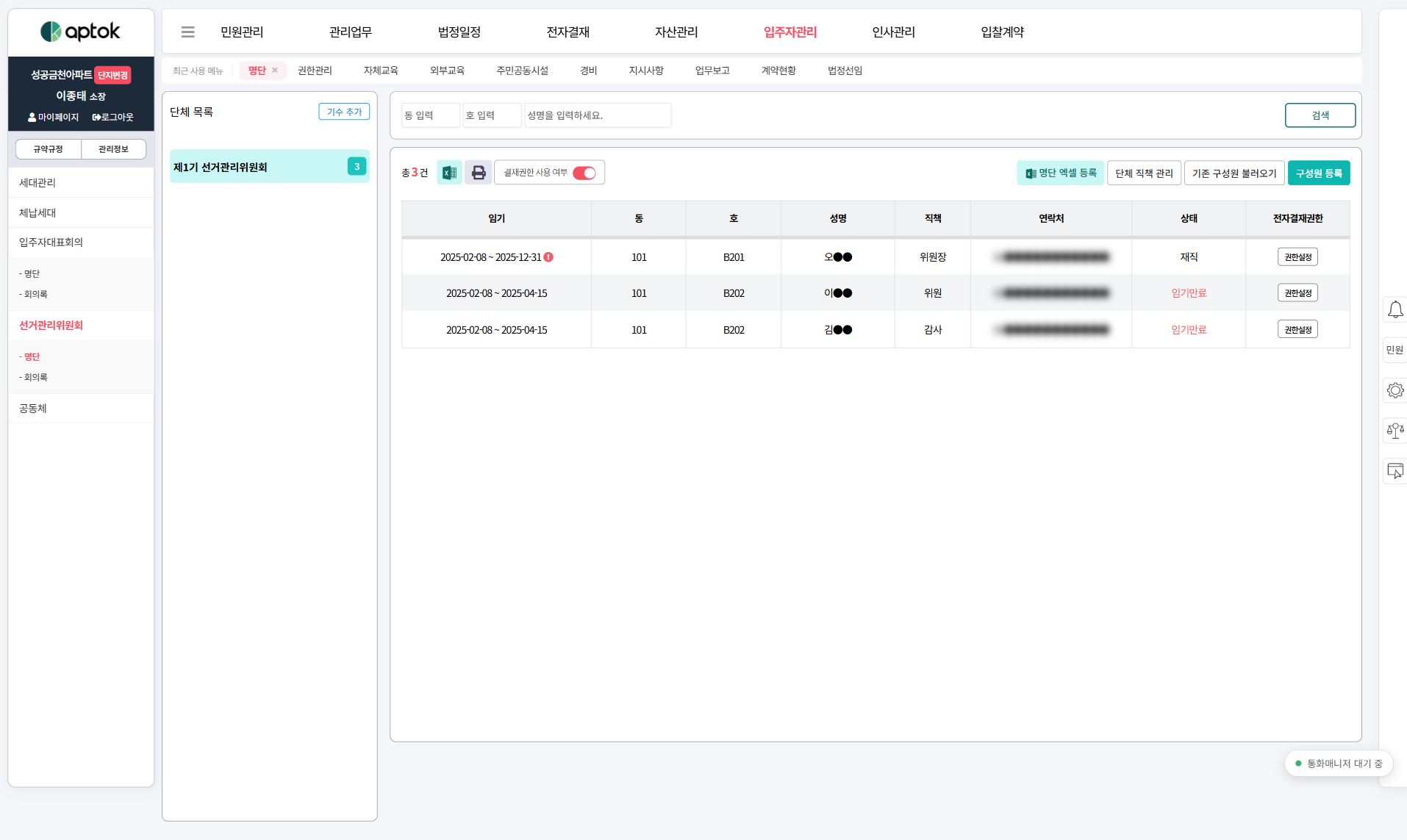Select the 주민공동시설 shortcut tab
This screenshot has width=1407, height=840.
click(522, 71)
